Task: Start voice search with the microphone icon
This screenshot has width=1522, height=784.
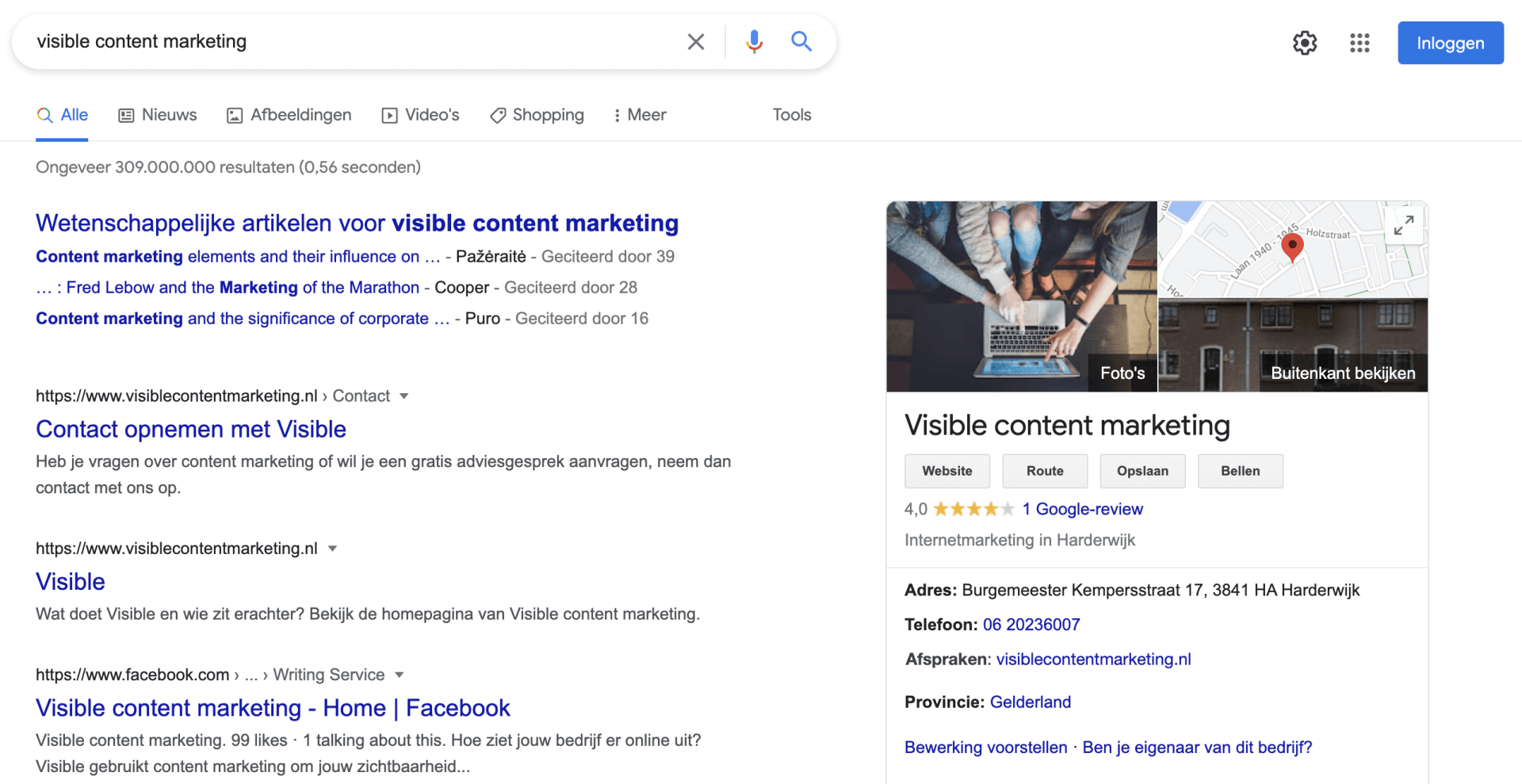Action: coord(754,41)
